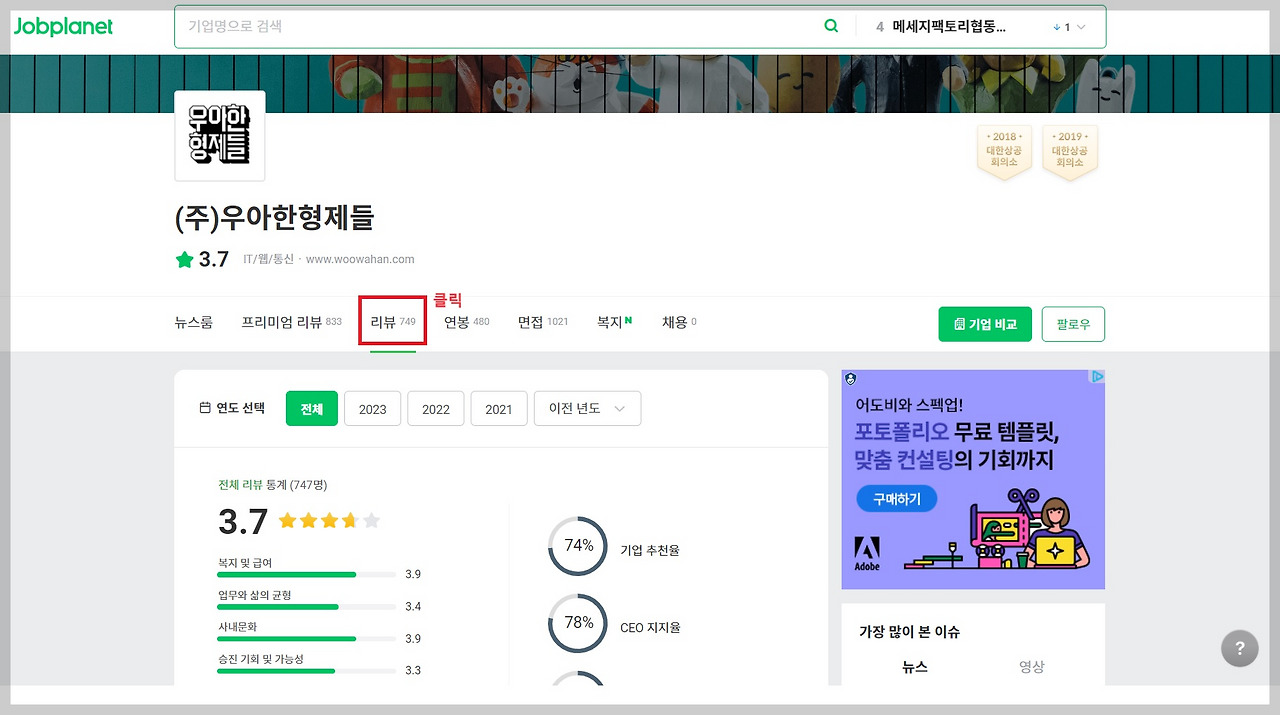The height and width of the screenshot is (715, 1280).
Task: Click the Adobe logo in the ad
Action: coord(867,554)
